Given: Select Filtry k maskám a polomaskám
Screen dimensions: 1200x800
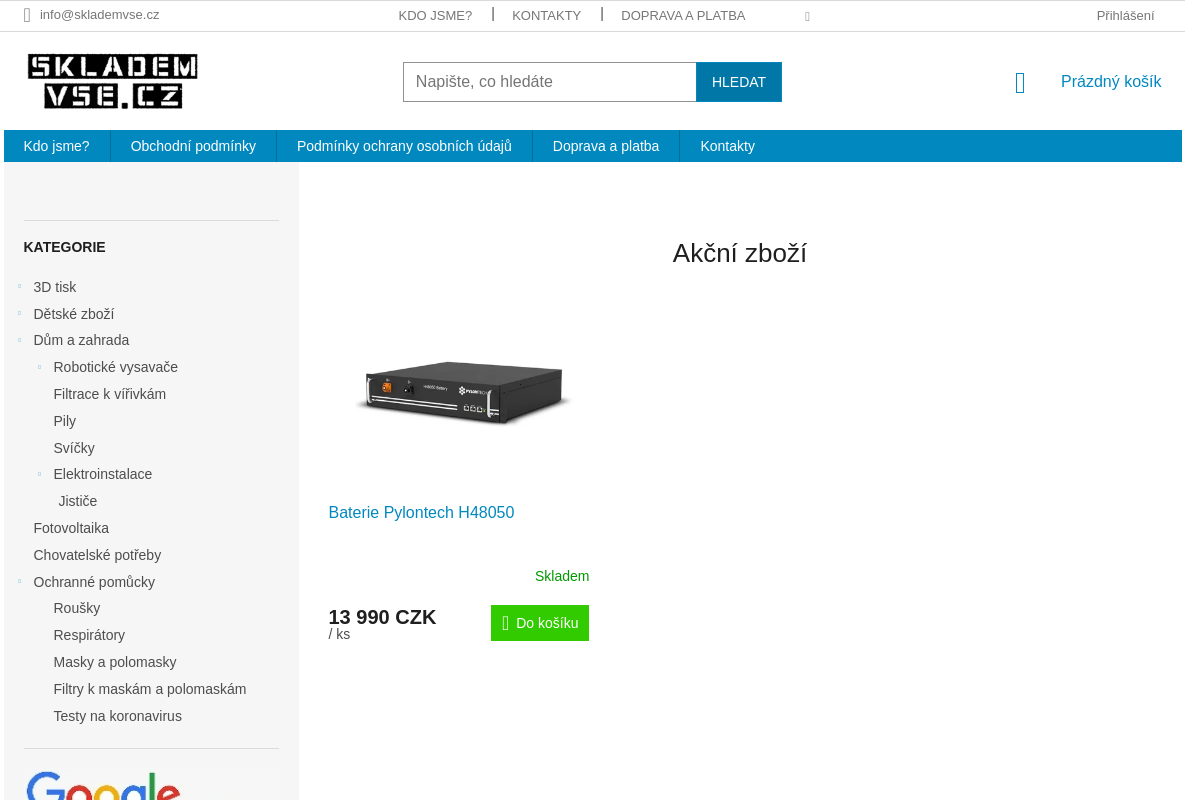Looking at the screenshot, I should click(150, 689).
